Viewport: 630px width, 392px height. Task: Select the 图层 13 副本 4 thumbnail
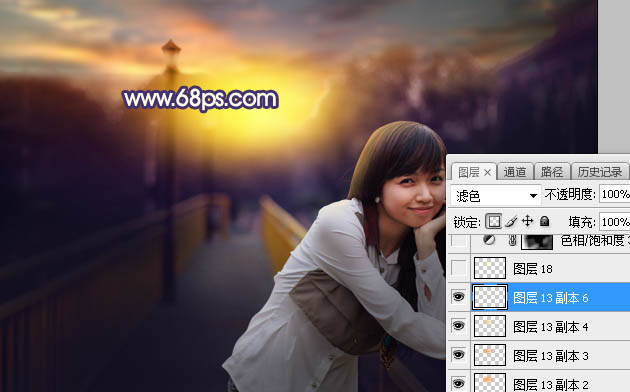tap(490, 326)
